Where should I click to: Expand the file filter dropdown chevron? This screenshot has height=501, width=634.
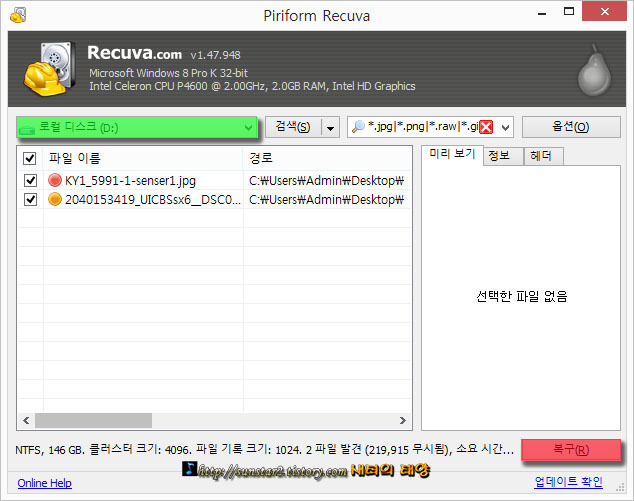(505, 128)
